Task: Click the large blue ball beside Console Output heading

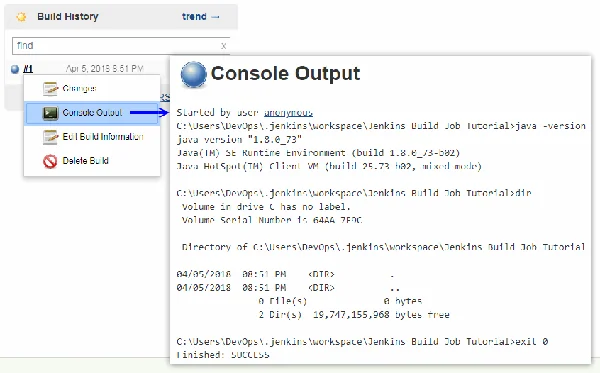Action: click(x=194, y=75)
